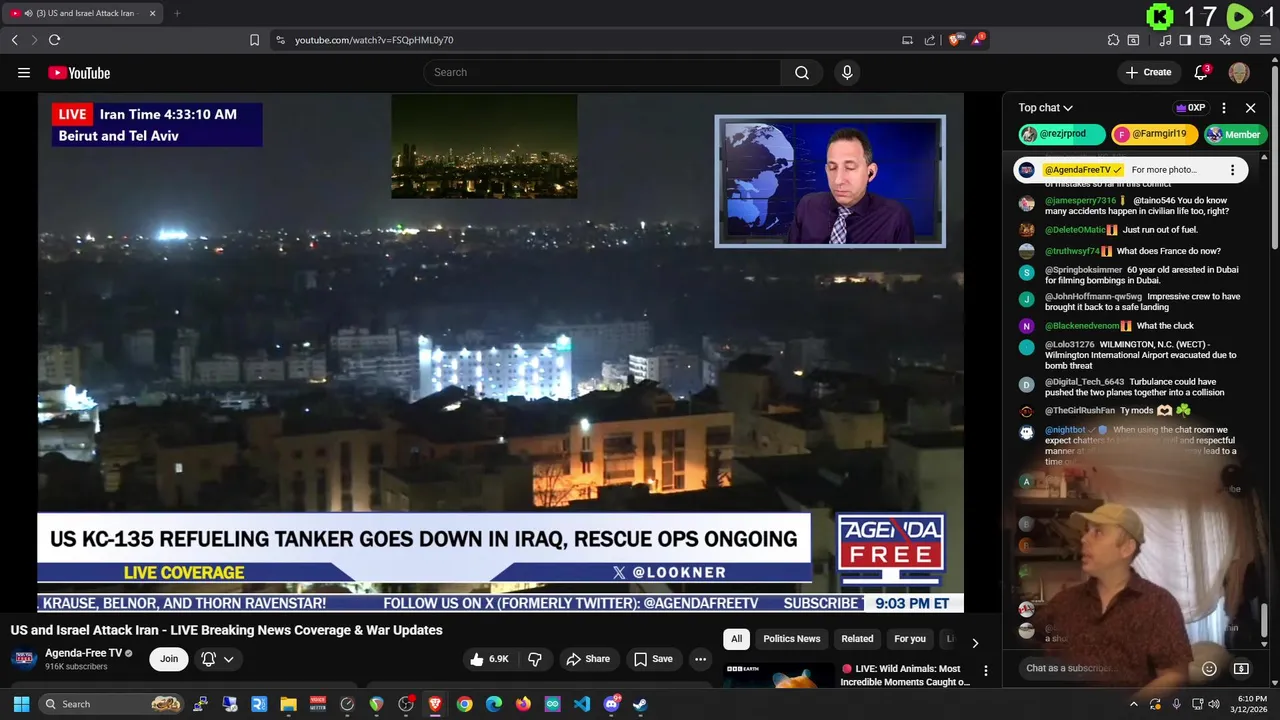This screenshot has width=1280, height=720.
Task: Open live chat options three-dot menu
Action: [1223, 108]
